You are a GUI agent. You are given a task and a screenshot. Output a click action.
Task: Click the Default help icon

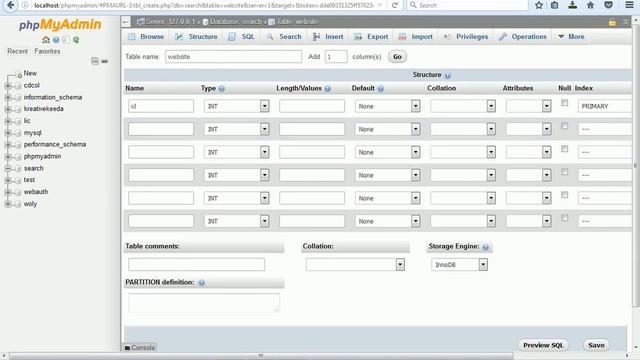[380, 89]
